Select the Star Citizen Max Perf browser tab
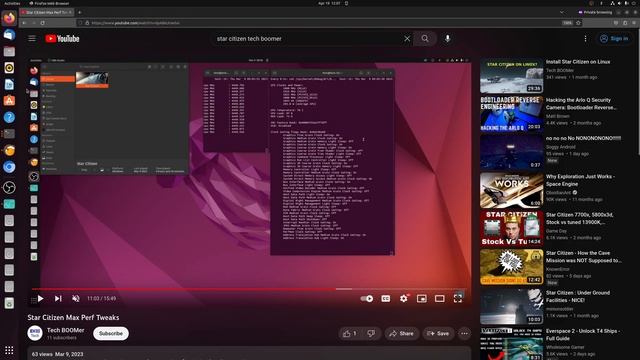The width and height of the screenshot is (640, 360). click(x=47, y=12)
